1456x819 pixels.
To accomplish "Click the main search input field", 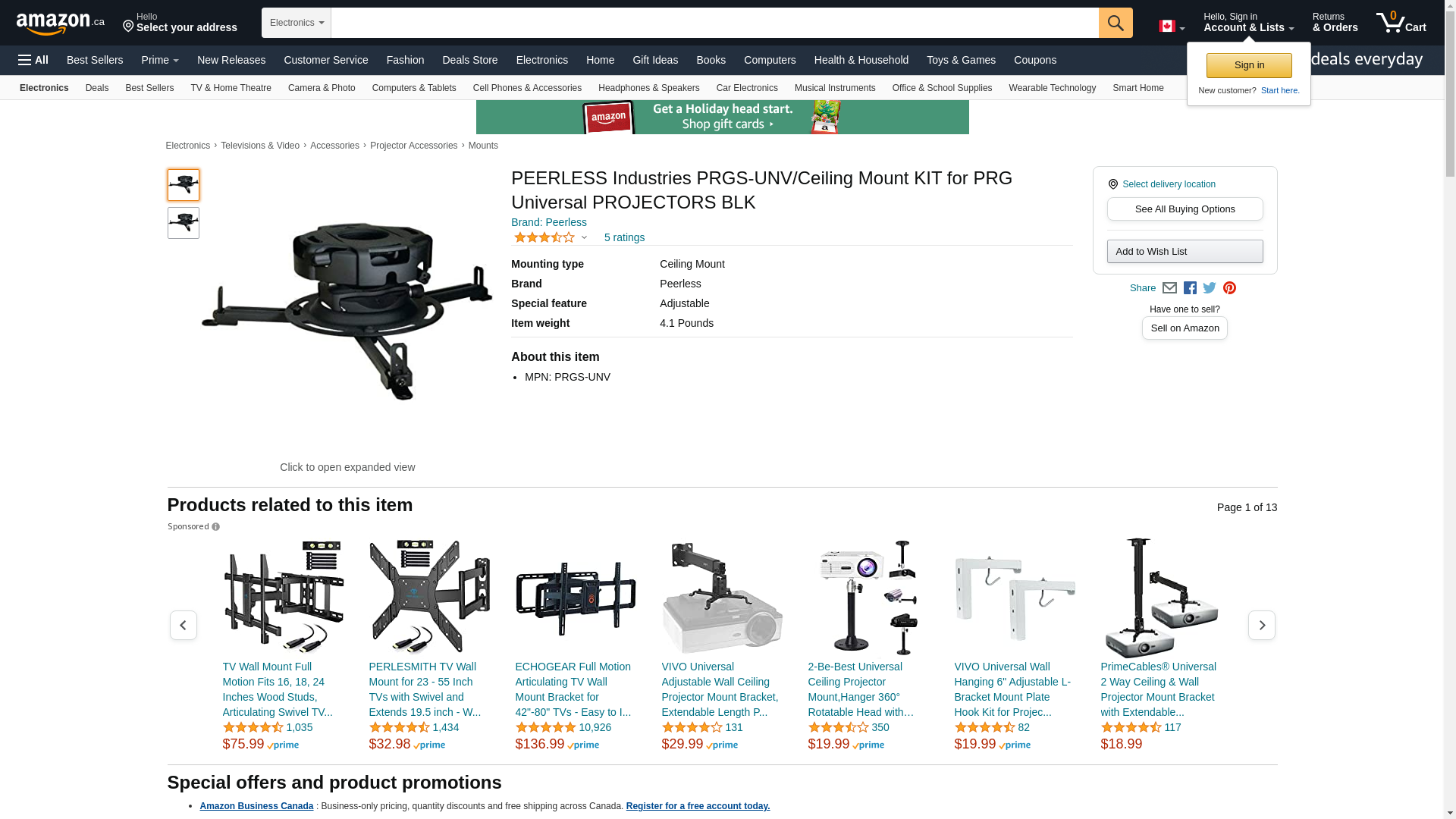I will 715,23.
